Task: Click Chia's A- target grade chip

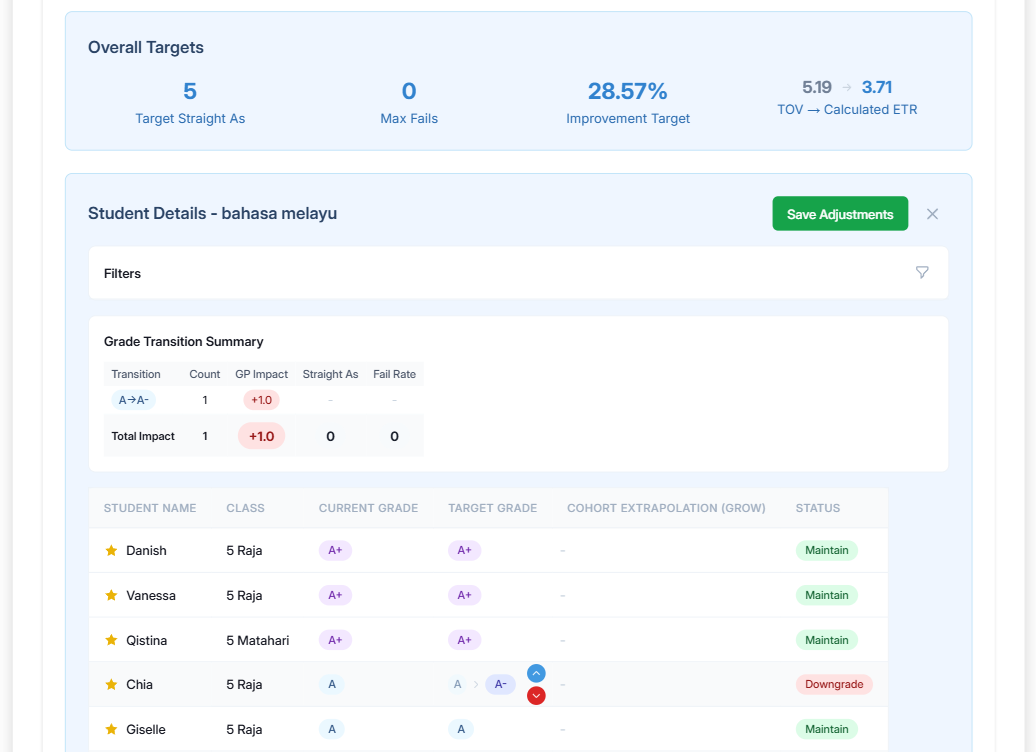Action: point(499,684)
